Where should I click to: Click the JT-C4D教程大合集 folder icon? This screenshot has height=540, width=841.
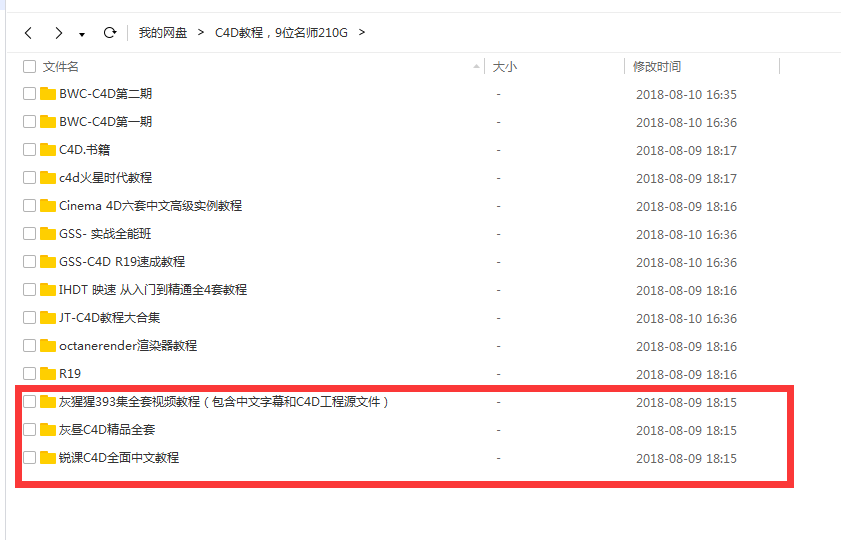[48, 317]
